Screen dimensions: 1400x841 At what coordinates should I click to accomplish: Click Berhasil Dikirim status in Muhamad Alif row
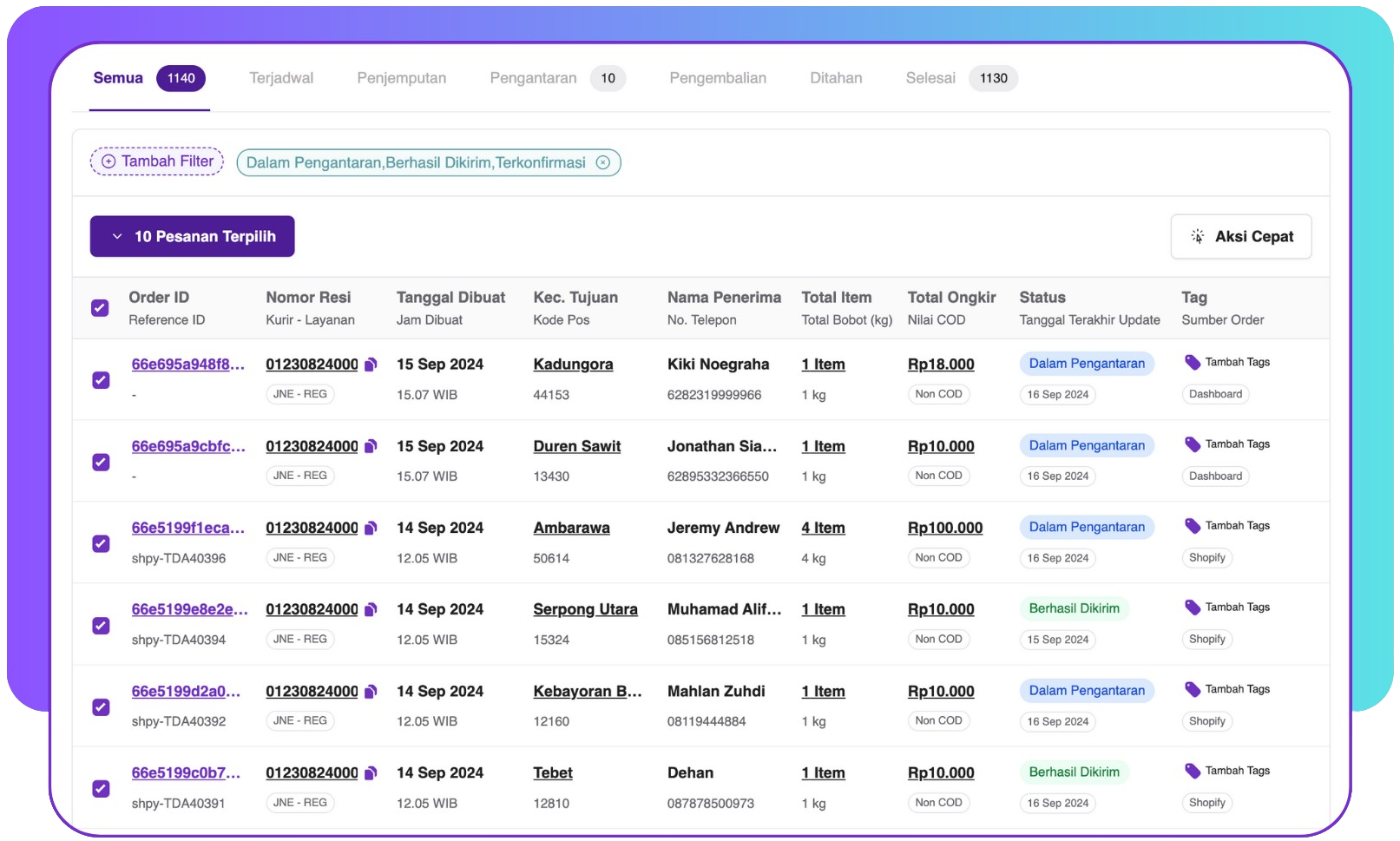[x=1074, y=608]
